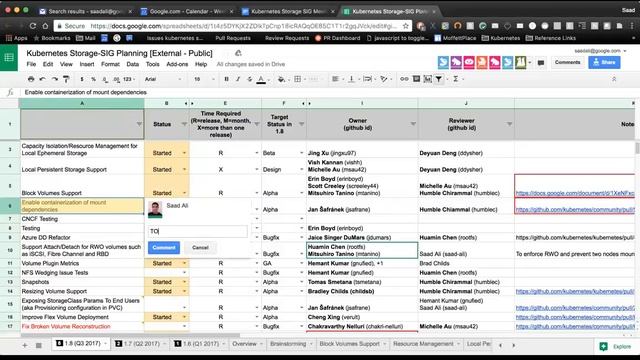Screen dimensions: 640x360
Task: Open horizontal align options
Action: click(x=336, y=79)
